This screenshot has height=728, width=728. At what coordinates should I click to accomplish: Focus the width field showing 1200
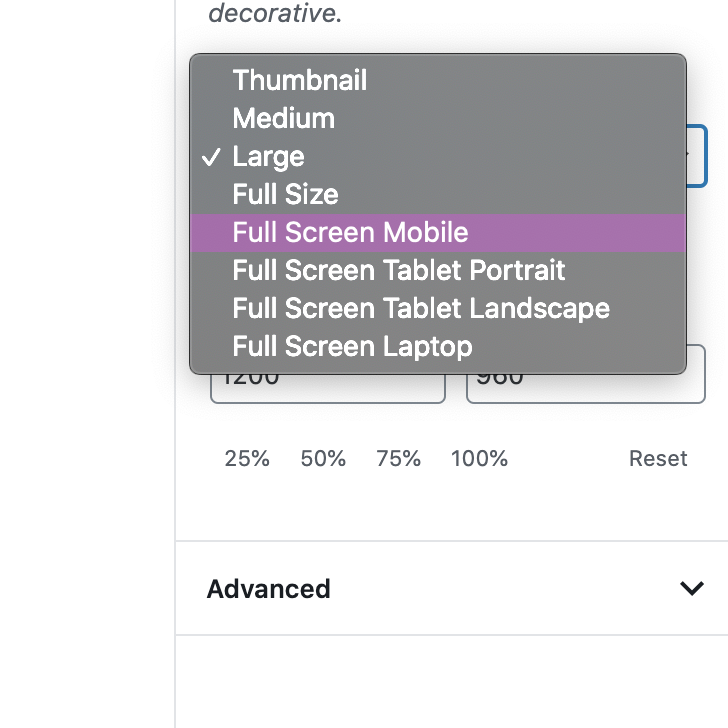(328, 388)
